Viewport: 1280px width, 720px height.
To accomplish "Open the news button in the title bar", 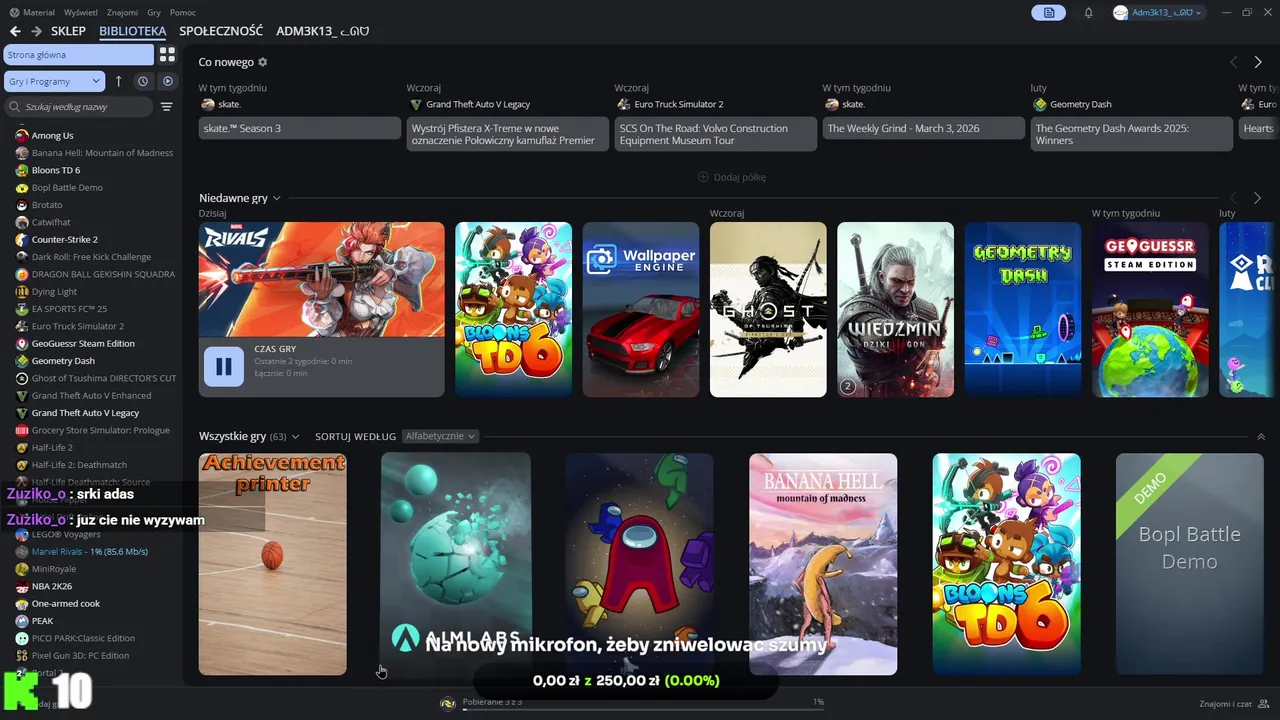I will click(1049, 12).
